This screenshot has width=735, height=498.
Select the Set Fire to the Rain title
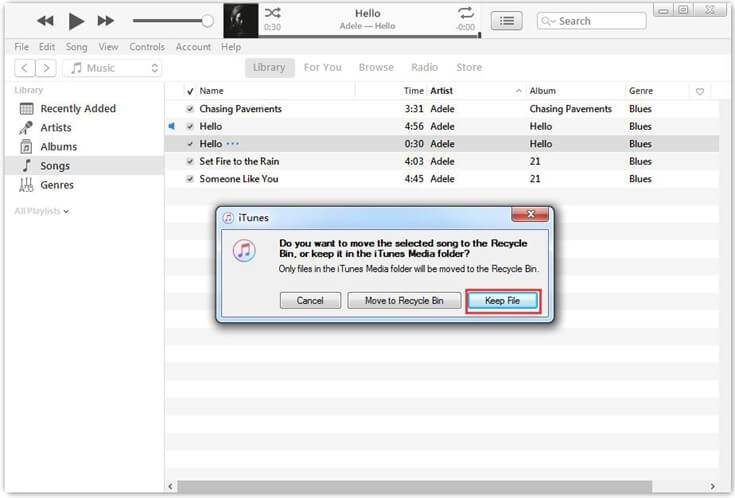(239, 161)
